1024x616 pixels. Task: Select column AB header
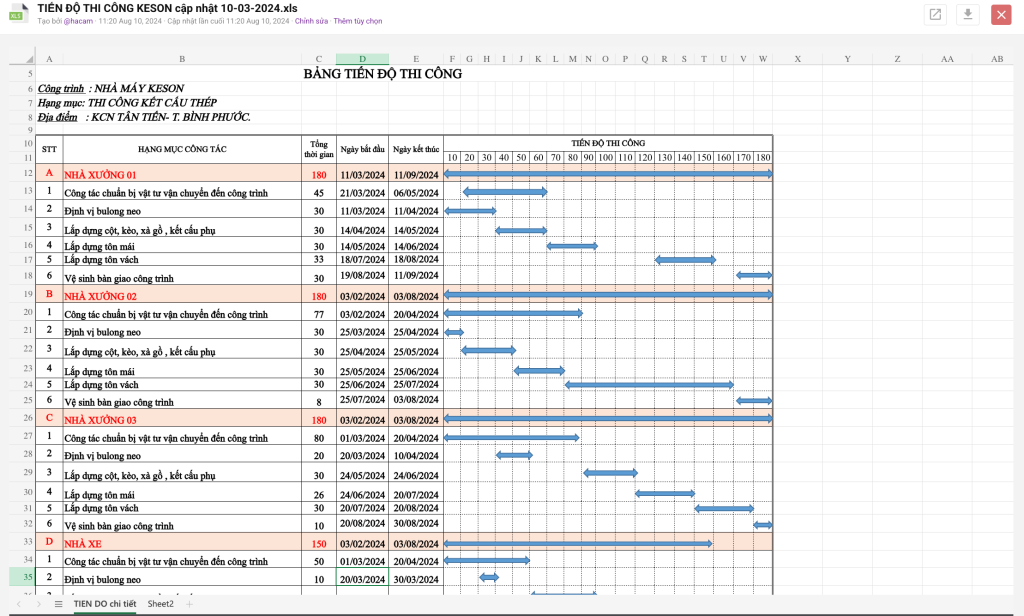997,59
